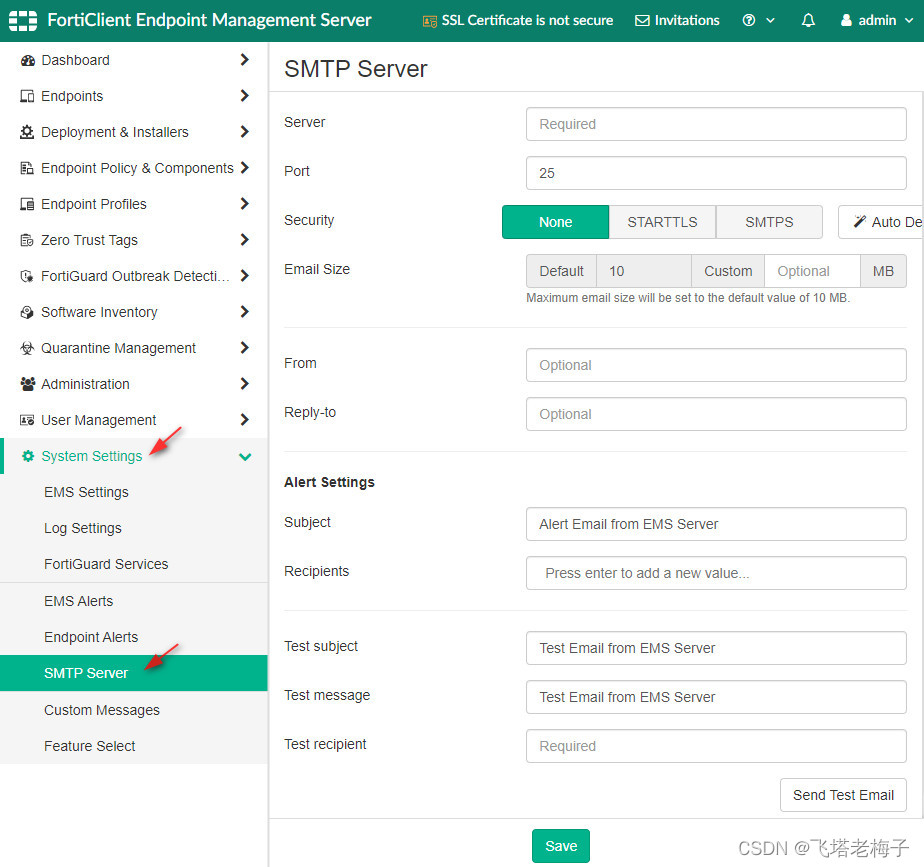Viewport: 924px width, 867px height.
Task: Open Endpoint Alerts submenu item
Action: pos(91,637)
